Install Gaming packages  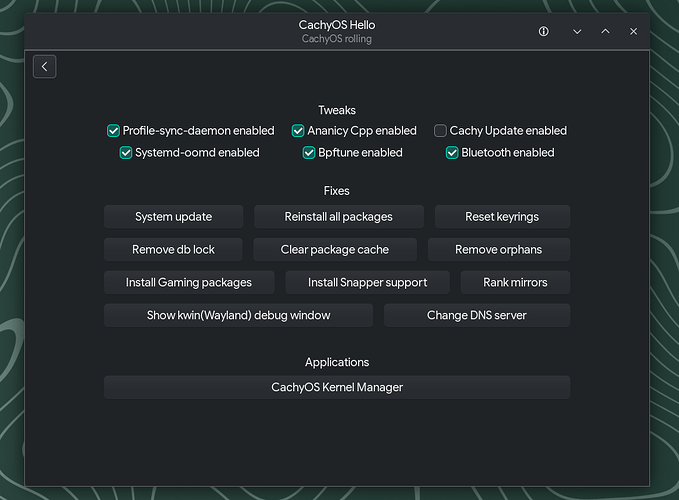point(188,282)
